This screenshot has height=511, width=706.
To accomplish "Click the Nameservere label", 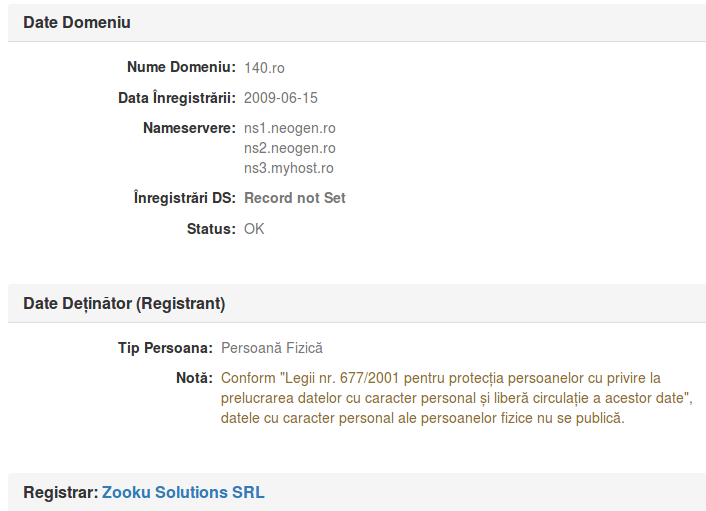I will pyautogui.click(x=190, y=128).
